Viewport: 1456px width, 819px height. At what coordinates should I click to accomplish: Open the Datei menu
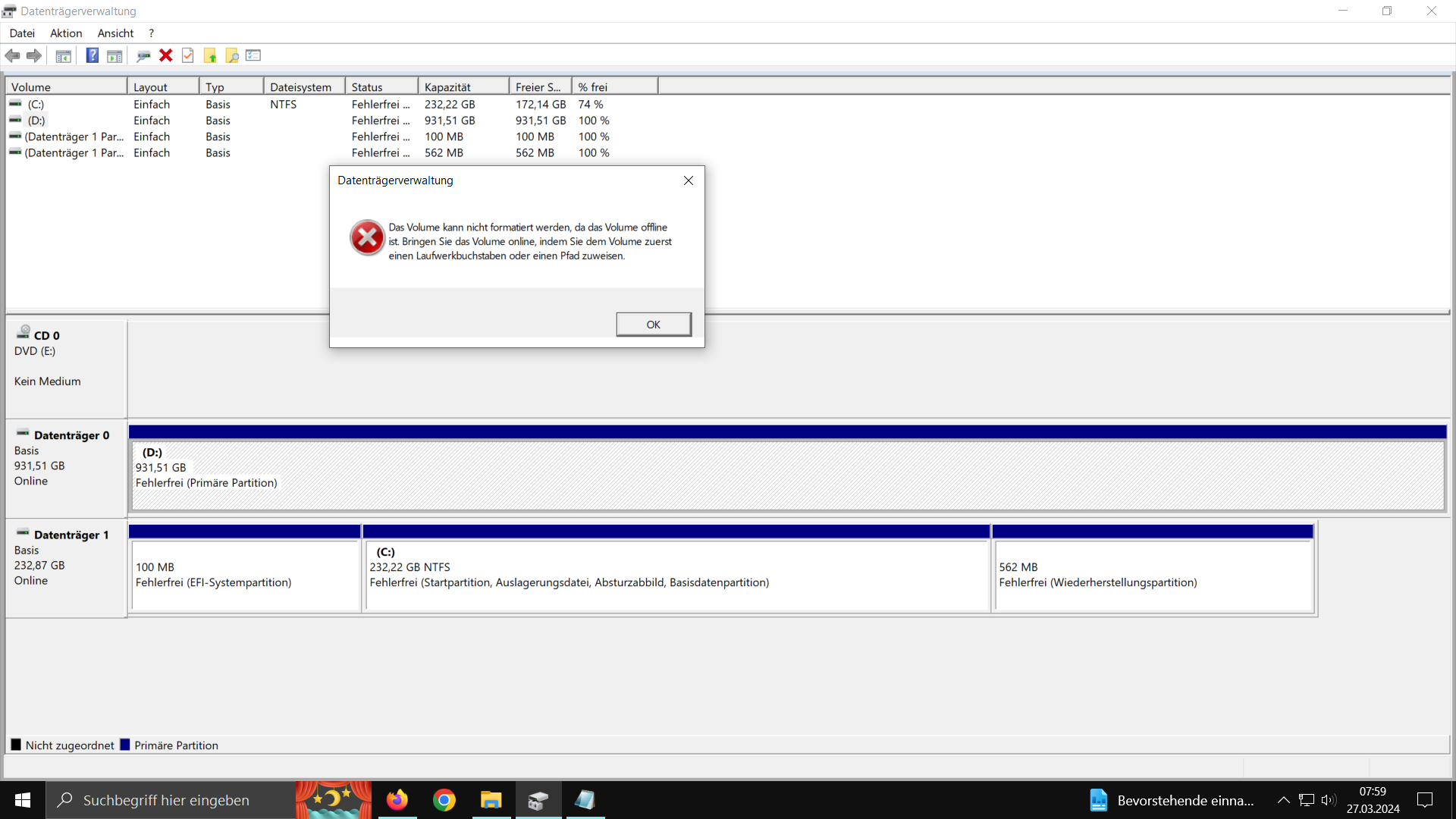point(22,33)
